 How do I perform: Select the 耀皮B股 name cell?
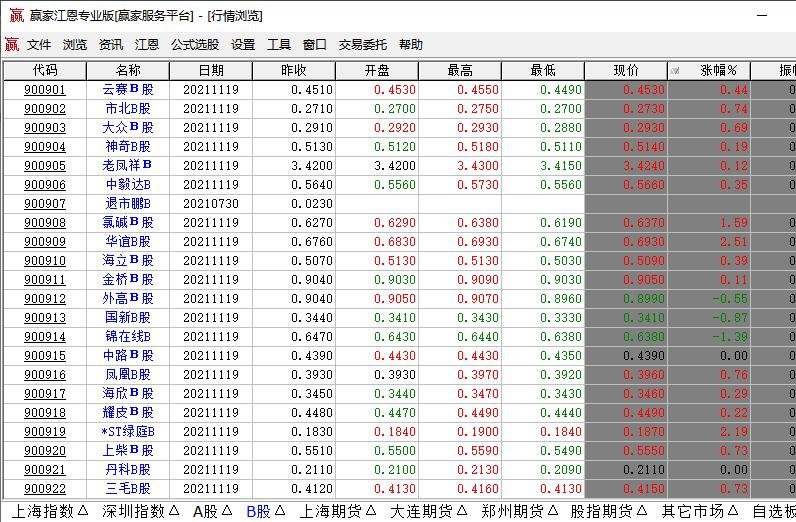coord(128,412)
